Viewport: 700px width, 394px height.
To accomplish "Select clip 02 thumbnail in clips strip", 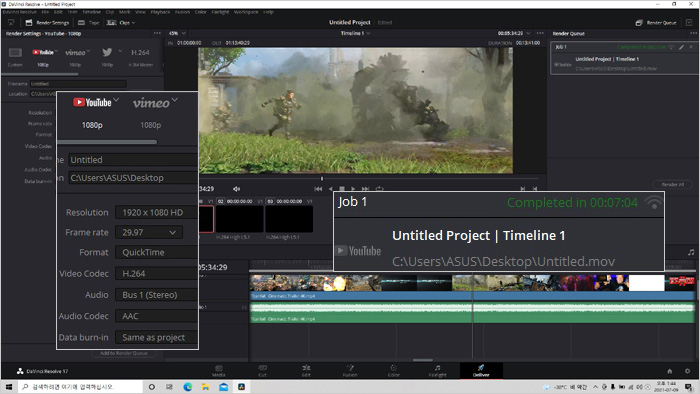I will (240, 219).
